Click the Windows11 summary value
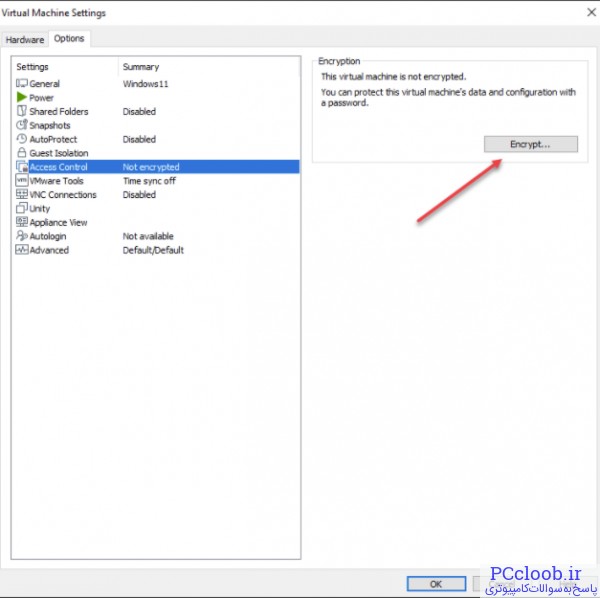The height and width of the screenshot is (598, 600). point(145,84)
